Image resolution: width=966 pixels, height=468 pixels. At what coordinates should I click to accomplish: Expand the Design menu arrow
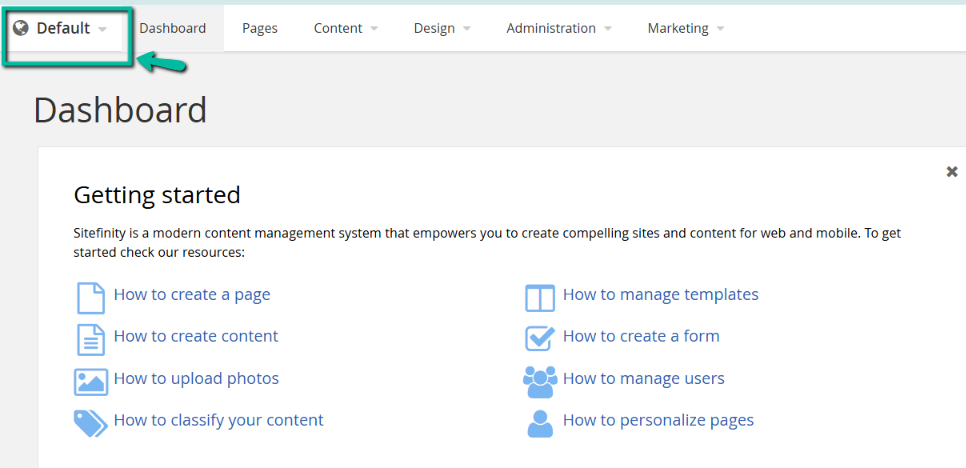[x=466, y=29]
